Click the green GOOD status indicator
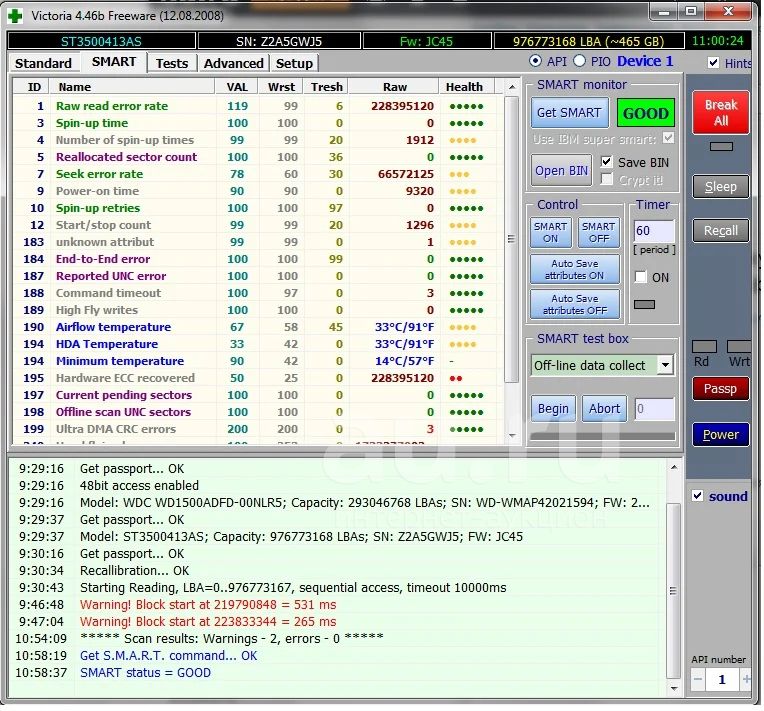 [646, 113]
